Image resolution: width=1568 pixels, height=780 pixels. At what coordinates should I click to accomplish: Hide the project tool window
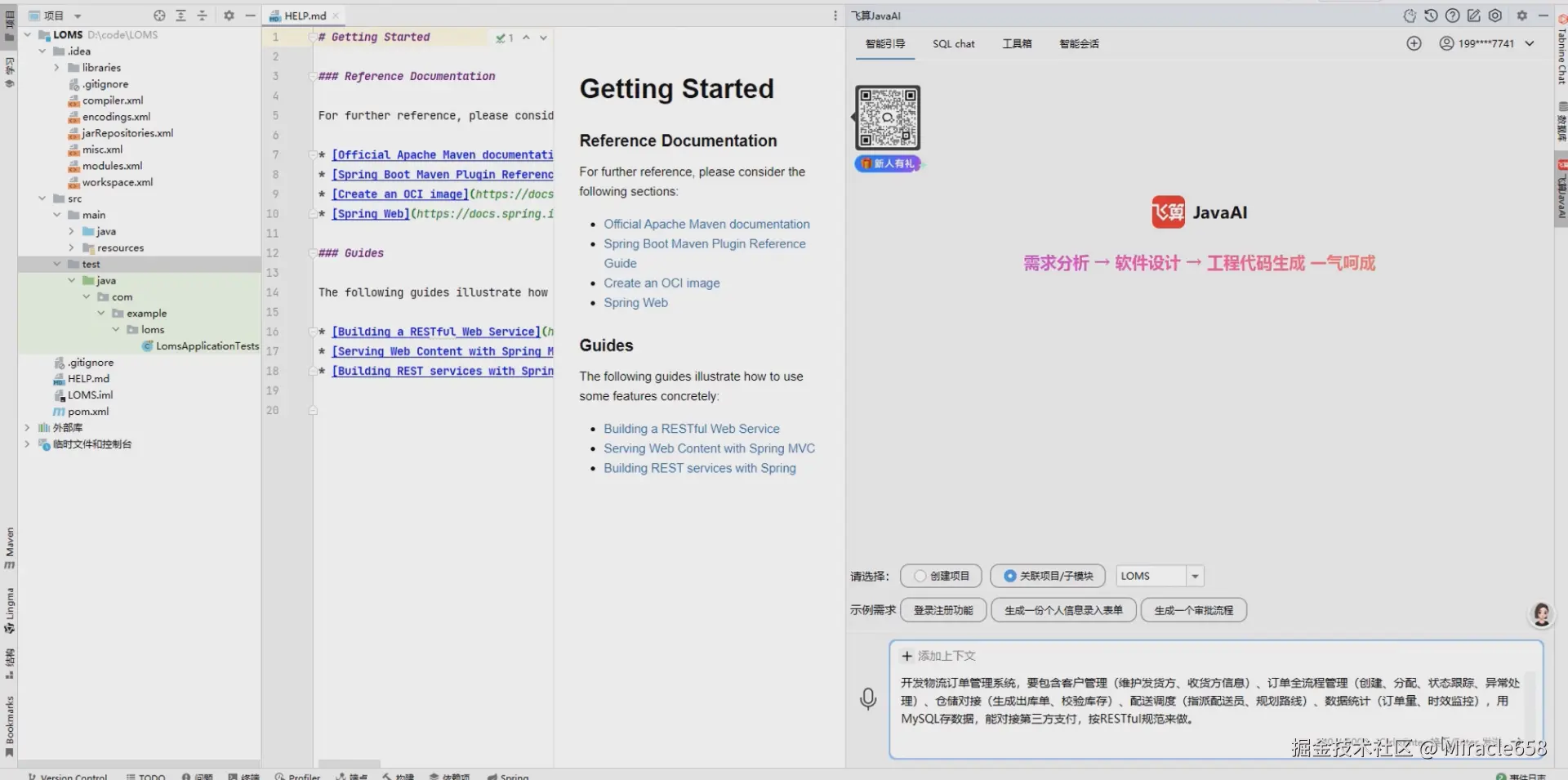[x=250, y=16]
